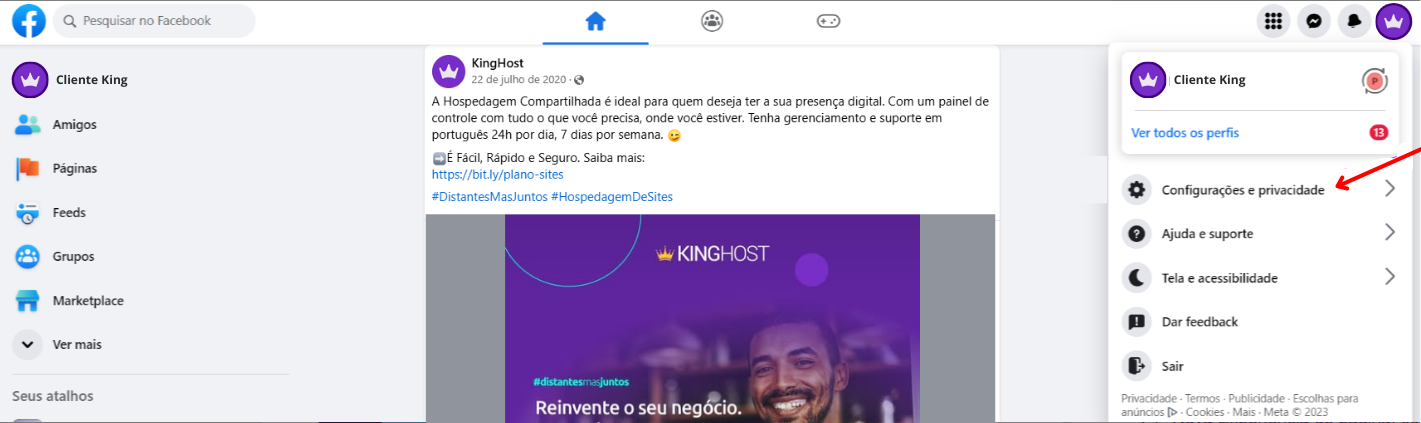Select the Home tab icon
The height and width of the screenshot is (423, 1421).
[595, 21]
